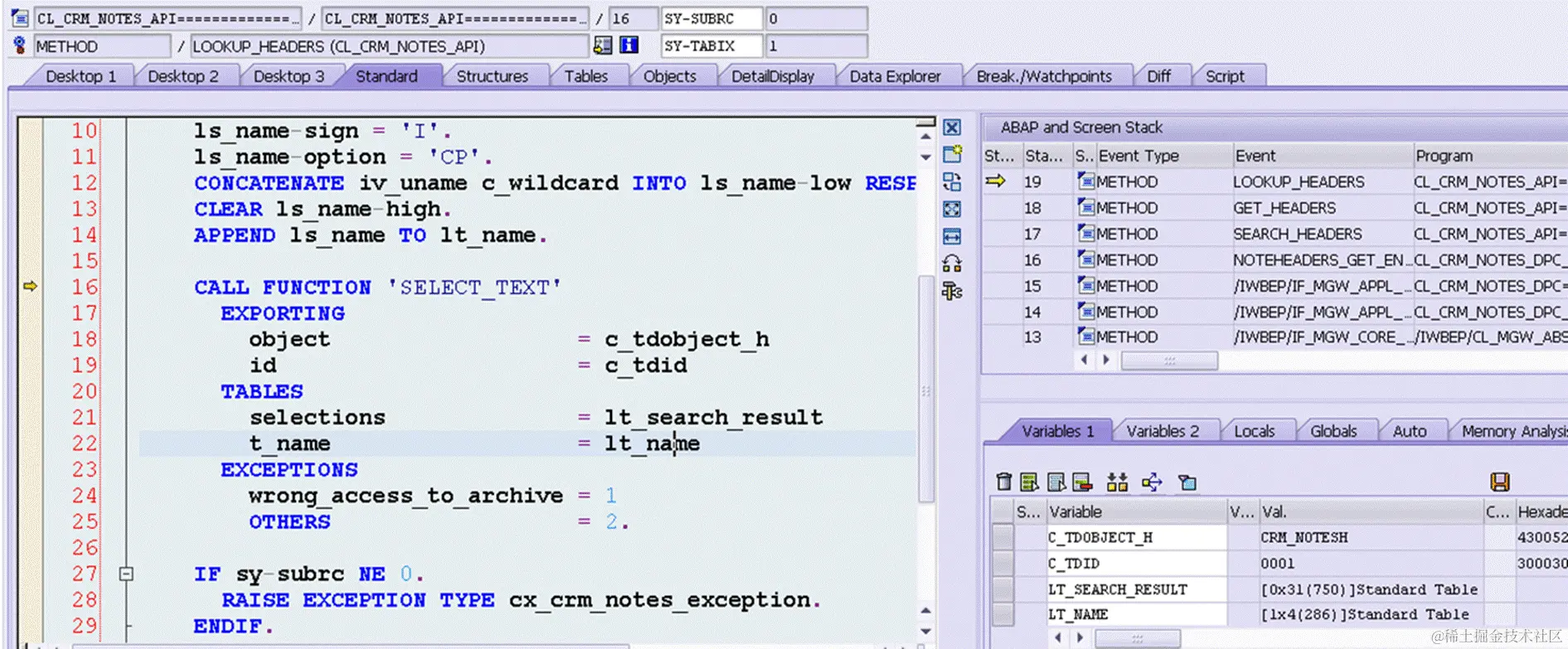Switch to the Variables 2 tab
This screenshot has height=649, width=1568.
coord(1163,431)
